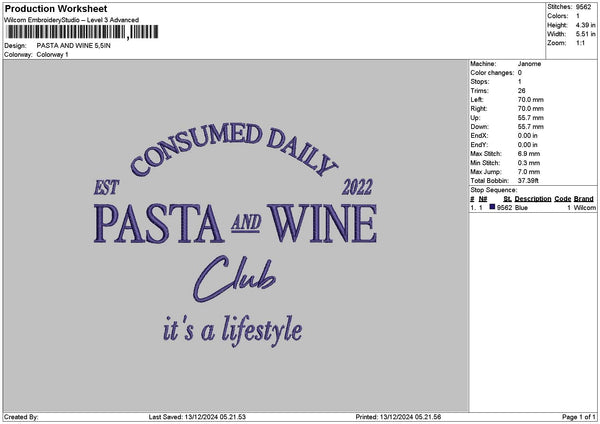Click the 'Wilcom EmbroideryStudio – Level 3 Advanced' text
The height and width of the screenshot is (424, 600).
point(72,20)
